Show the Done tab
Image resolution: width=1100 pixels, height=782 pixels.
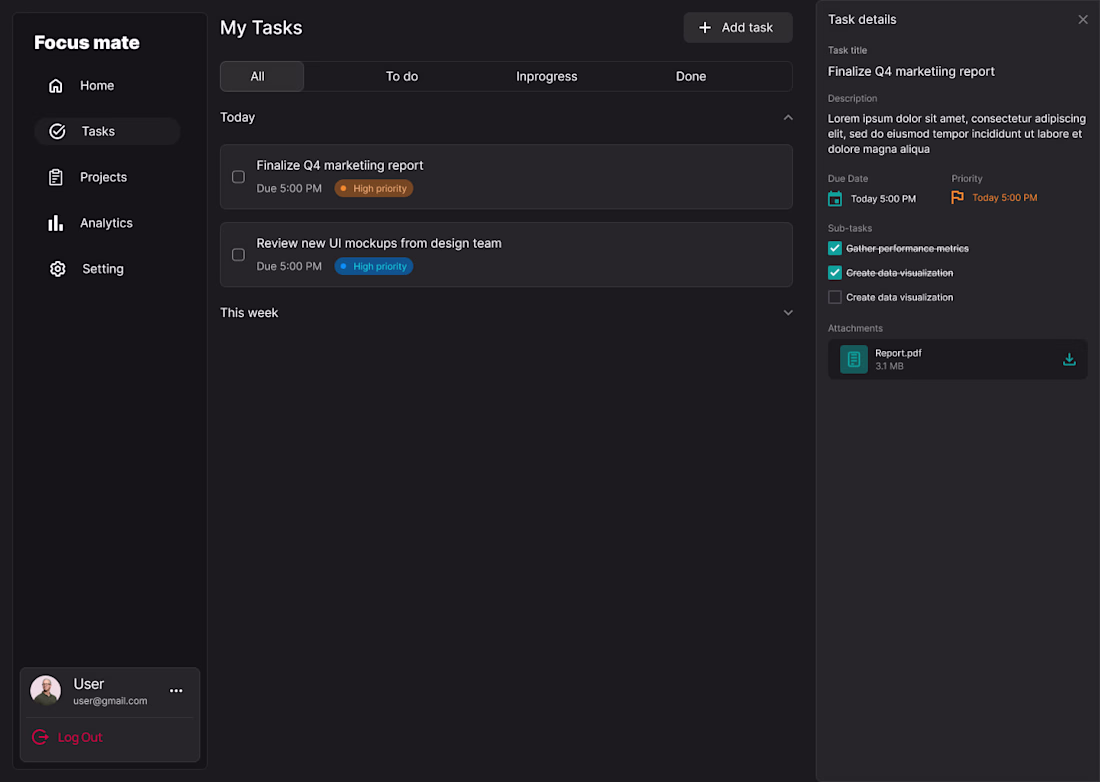pos(690,77)
